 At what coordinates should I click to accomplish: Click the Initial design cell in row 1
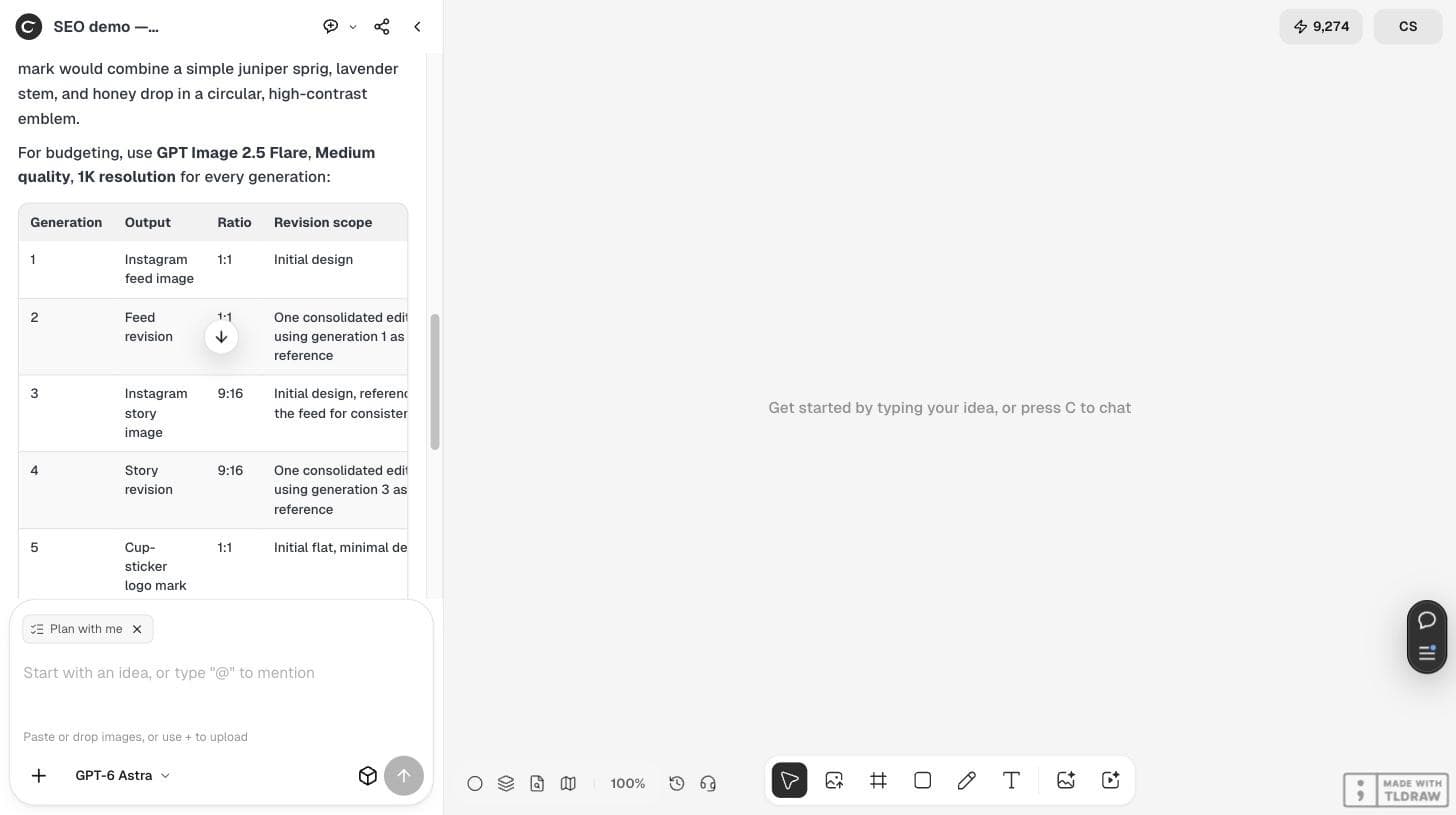tap(313, 260)
